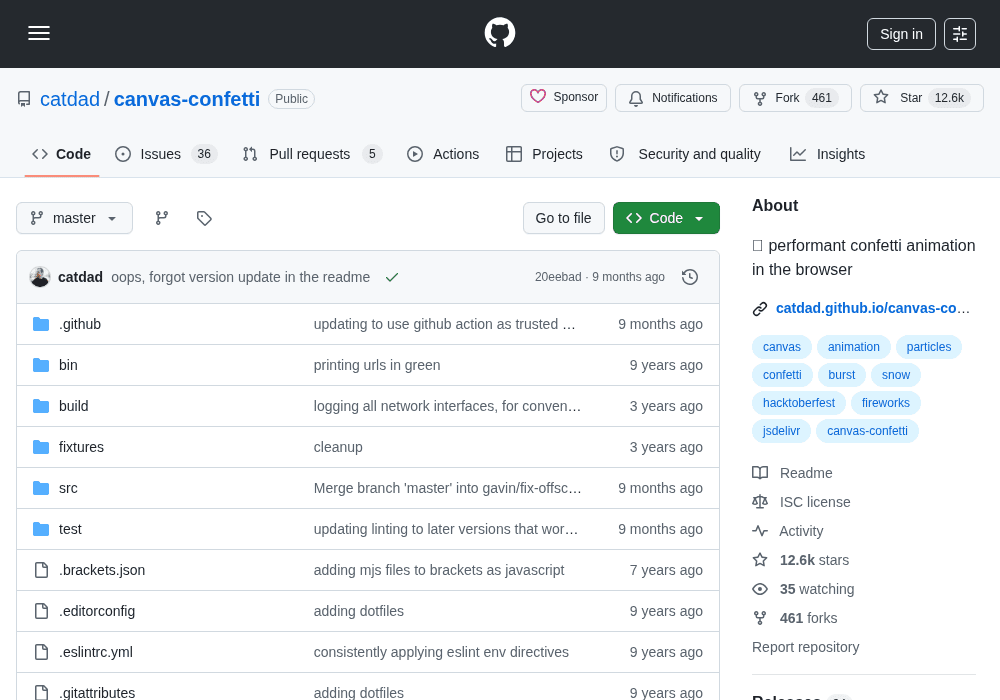The image size is (1000, 700).
Task: Open commit history clock icon
Action: (689, 277)
